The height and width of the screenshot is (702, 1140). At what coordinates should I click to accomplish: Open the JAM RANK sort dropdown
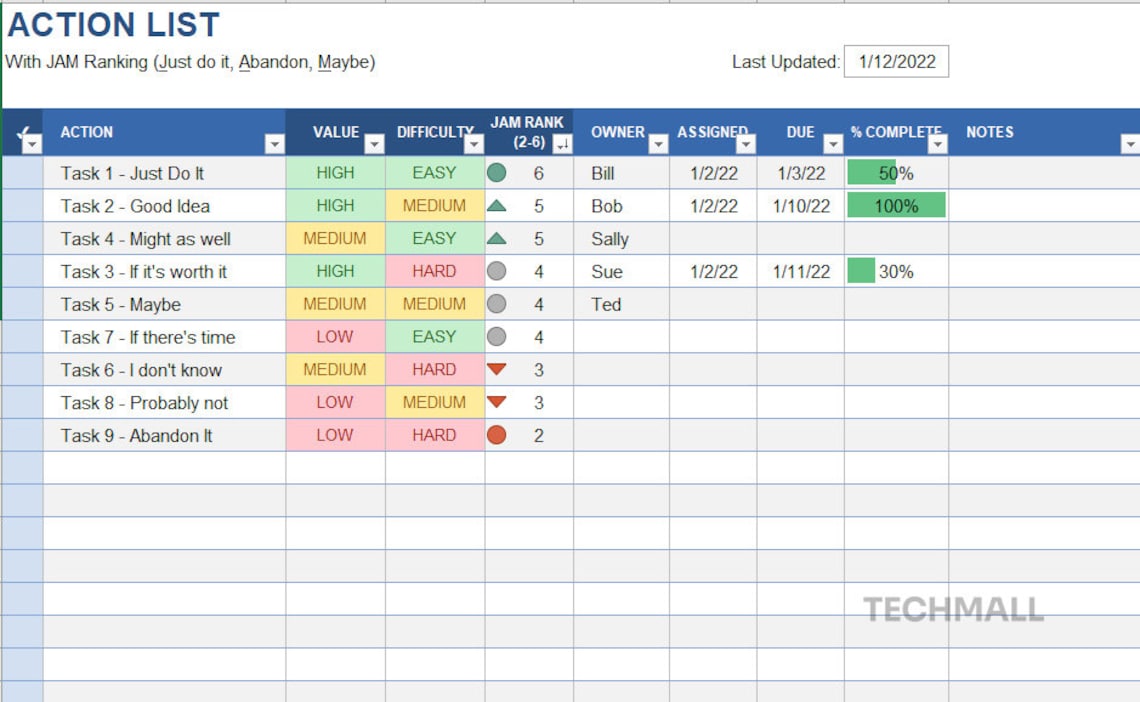click(x=562, y=144)
